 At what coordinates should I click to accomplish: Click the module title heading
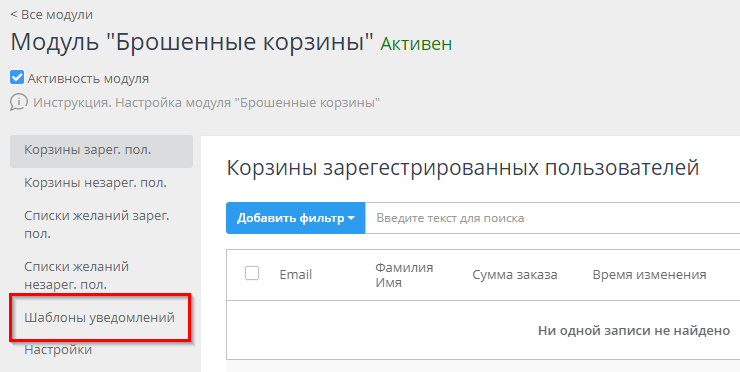192,42
